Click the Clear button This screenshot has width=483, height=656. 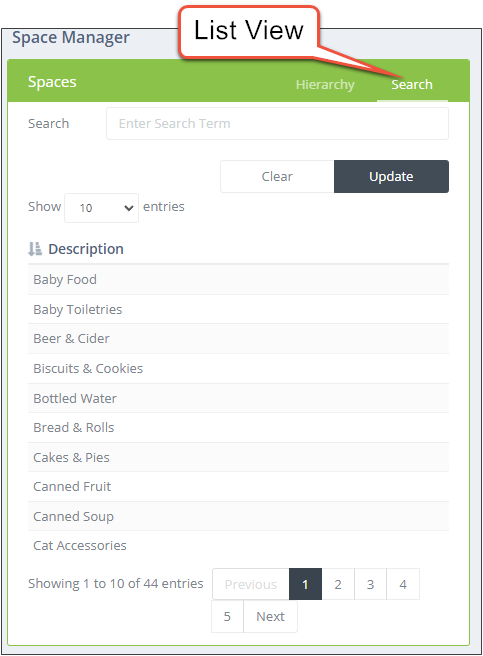(277, 176)
